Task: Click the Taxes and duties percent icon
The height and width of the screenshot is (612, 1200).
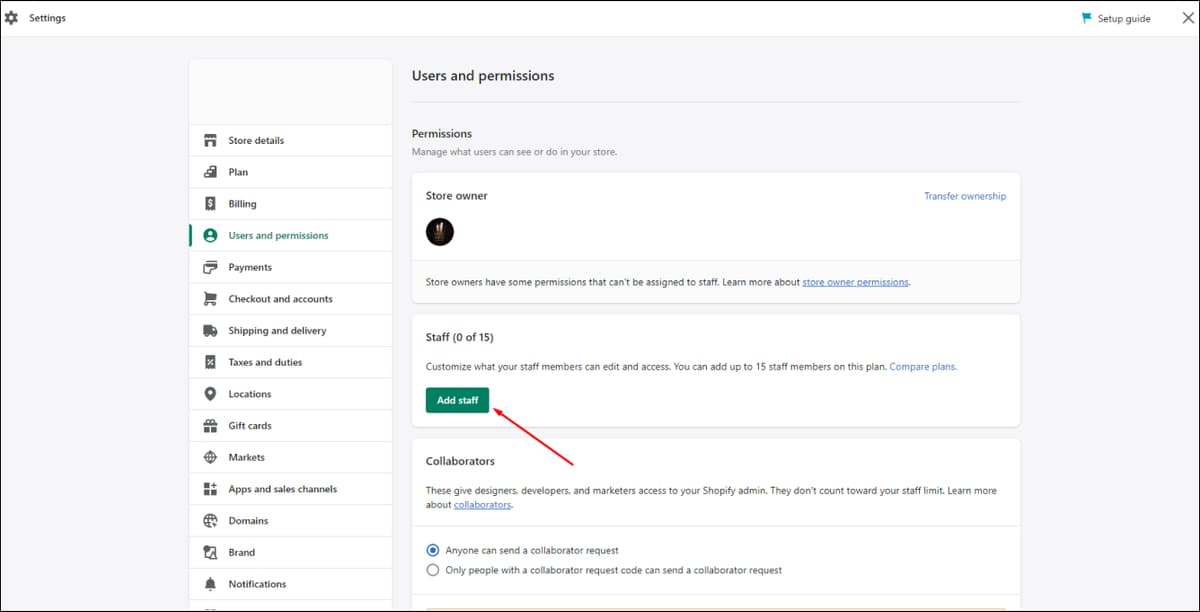Action: (210, 362)
